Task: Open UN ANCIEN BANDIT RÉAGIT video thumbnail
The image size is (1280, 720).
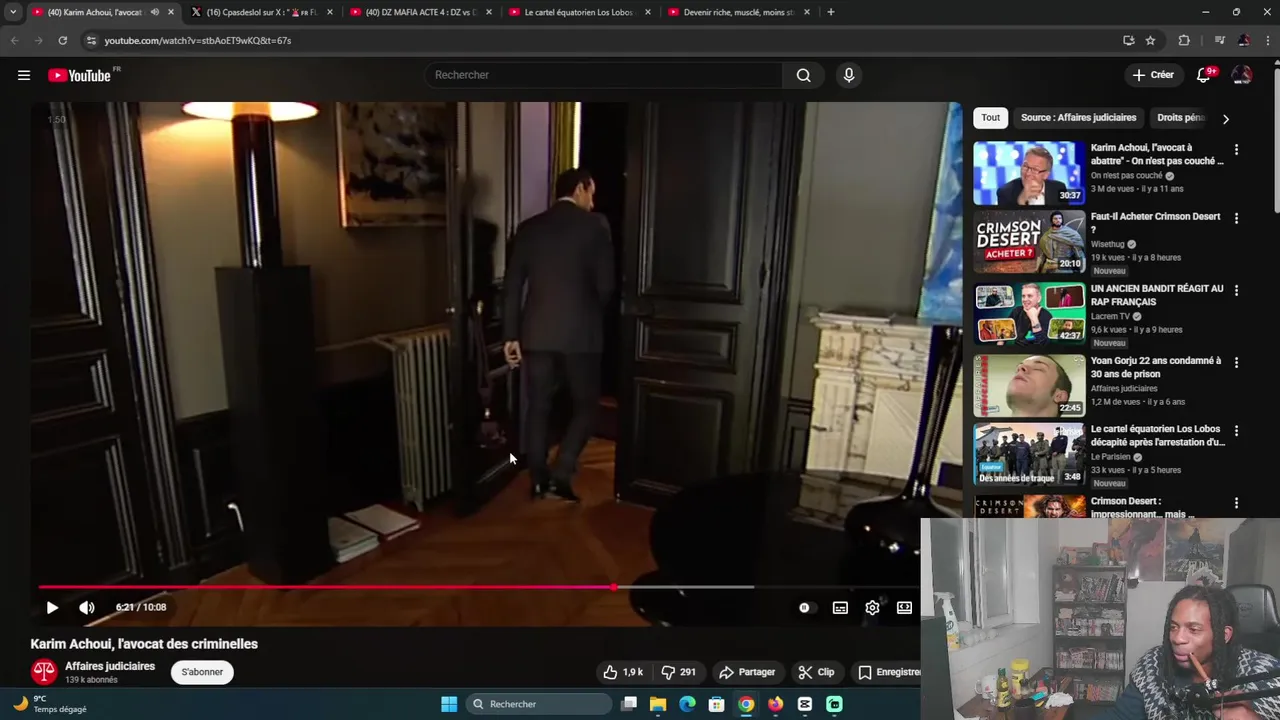Action: 1029,313
